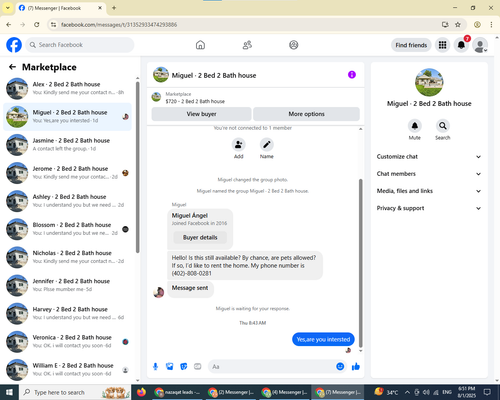The image size is (500, 400).
Task: Open Jennifer - 2 Bed 2 Bath house chat
Action: pos(67,285)
